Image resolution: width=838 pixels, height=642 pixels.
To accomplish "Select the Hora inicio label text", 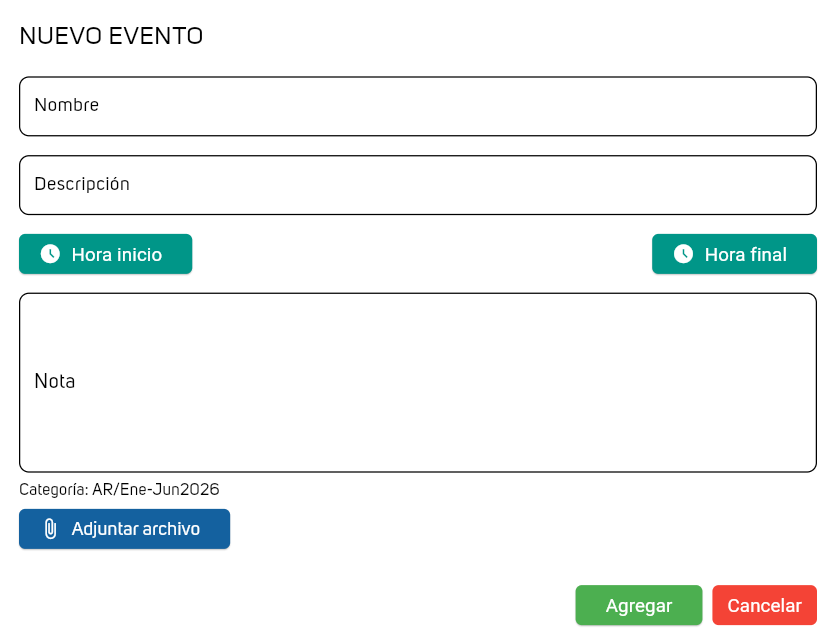I will click(116, 255).
